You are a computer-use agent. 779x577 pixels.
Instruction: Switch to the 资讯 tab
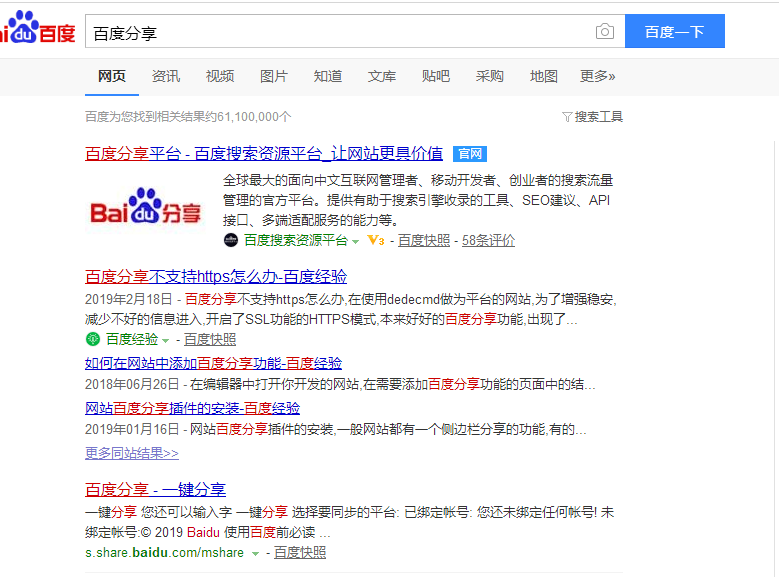pyautogui.click(x=166, y=76)
